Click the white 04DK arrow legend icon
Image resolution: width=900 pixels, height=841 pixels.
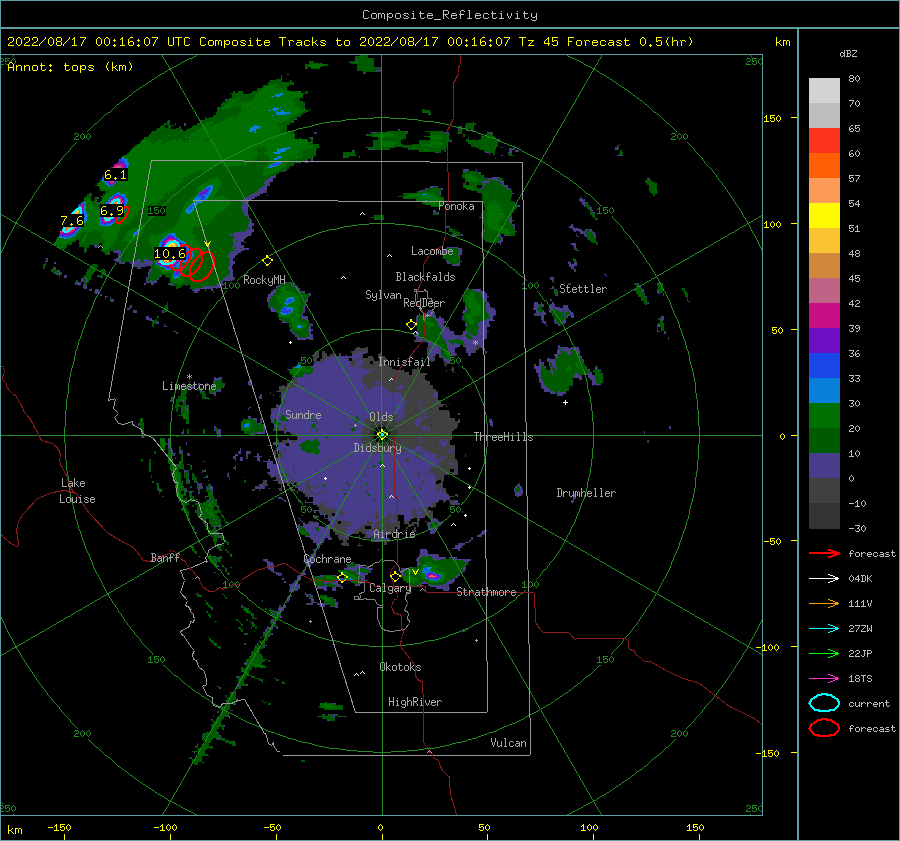click(x=824, y=578)
